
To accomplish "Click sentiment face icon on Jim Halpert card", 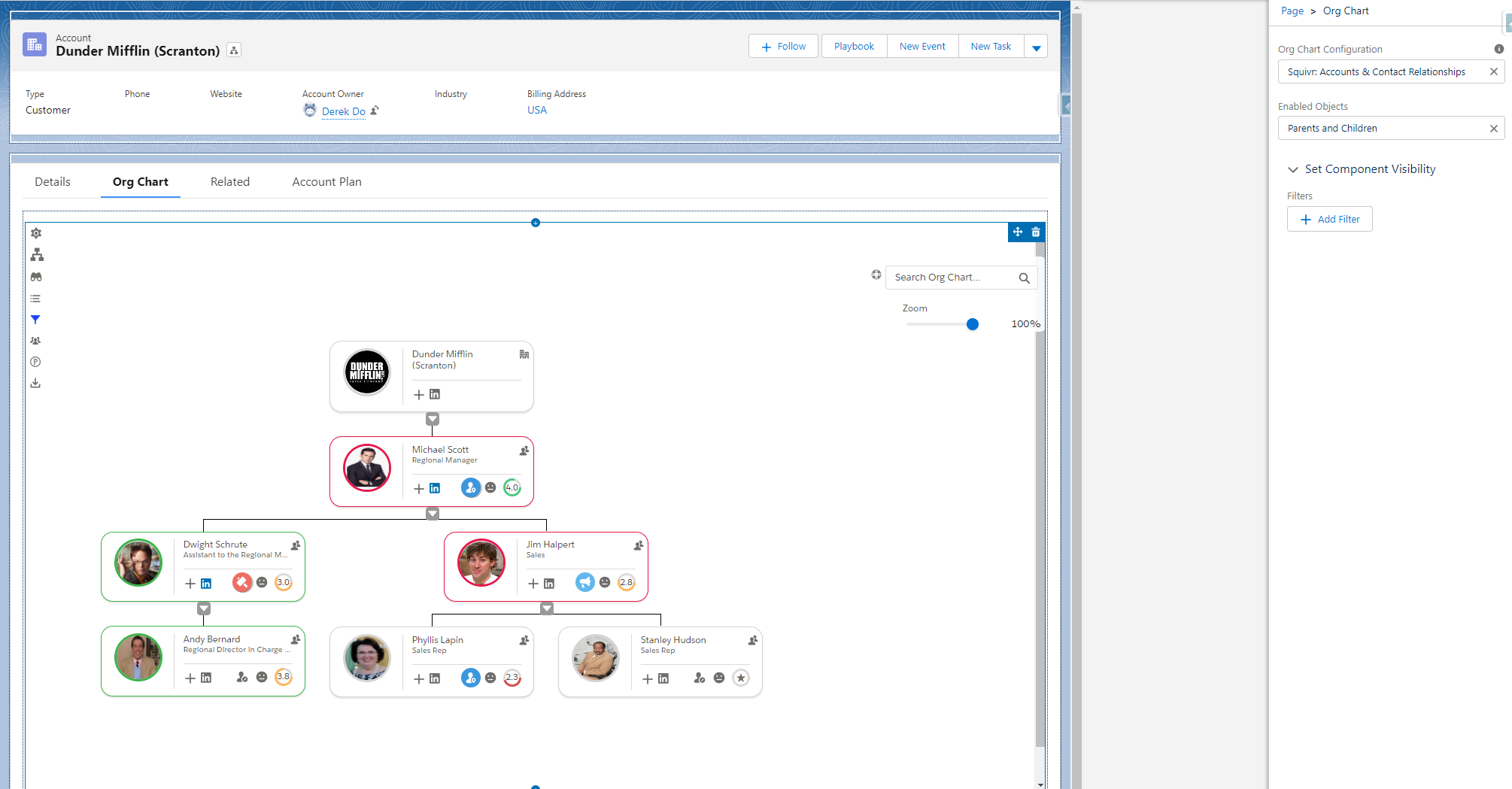I will [x=605, y=582].
